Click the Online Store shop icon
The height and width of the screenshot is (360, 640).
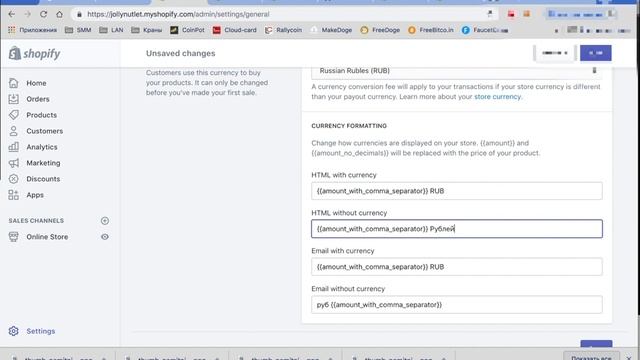(13, 237)
